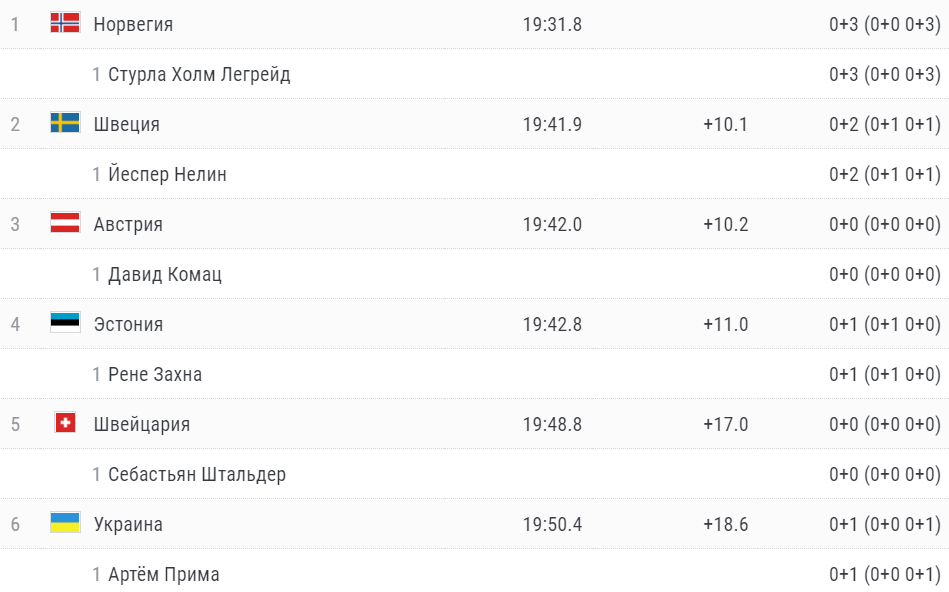Click athlete Давид Комац
This screenshot has width=949, height=592.
point(165,274)
